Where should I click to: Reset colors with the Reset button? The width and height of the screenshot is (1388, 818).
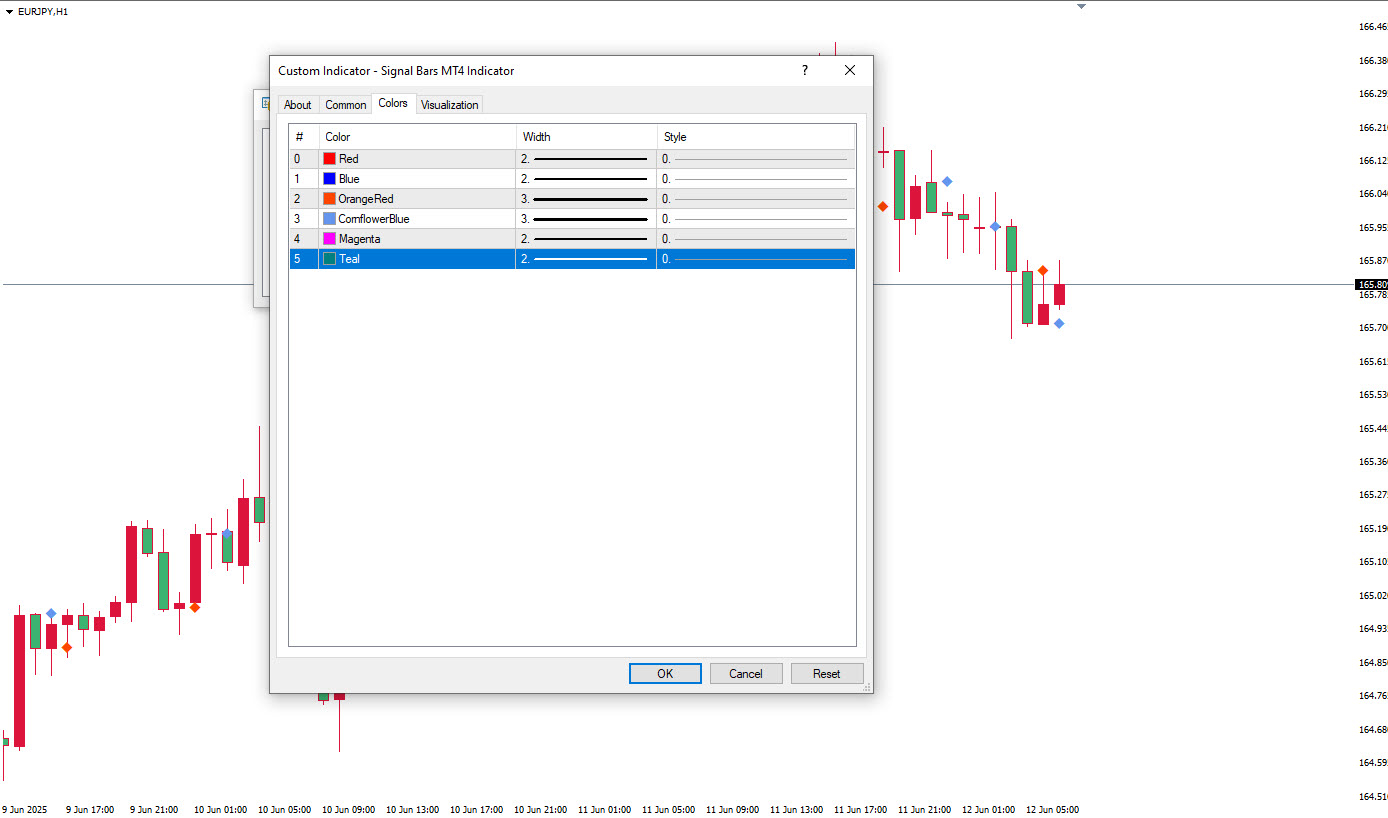point(826,674)
